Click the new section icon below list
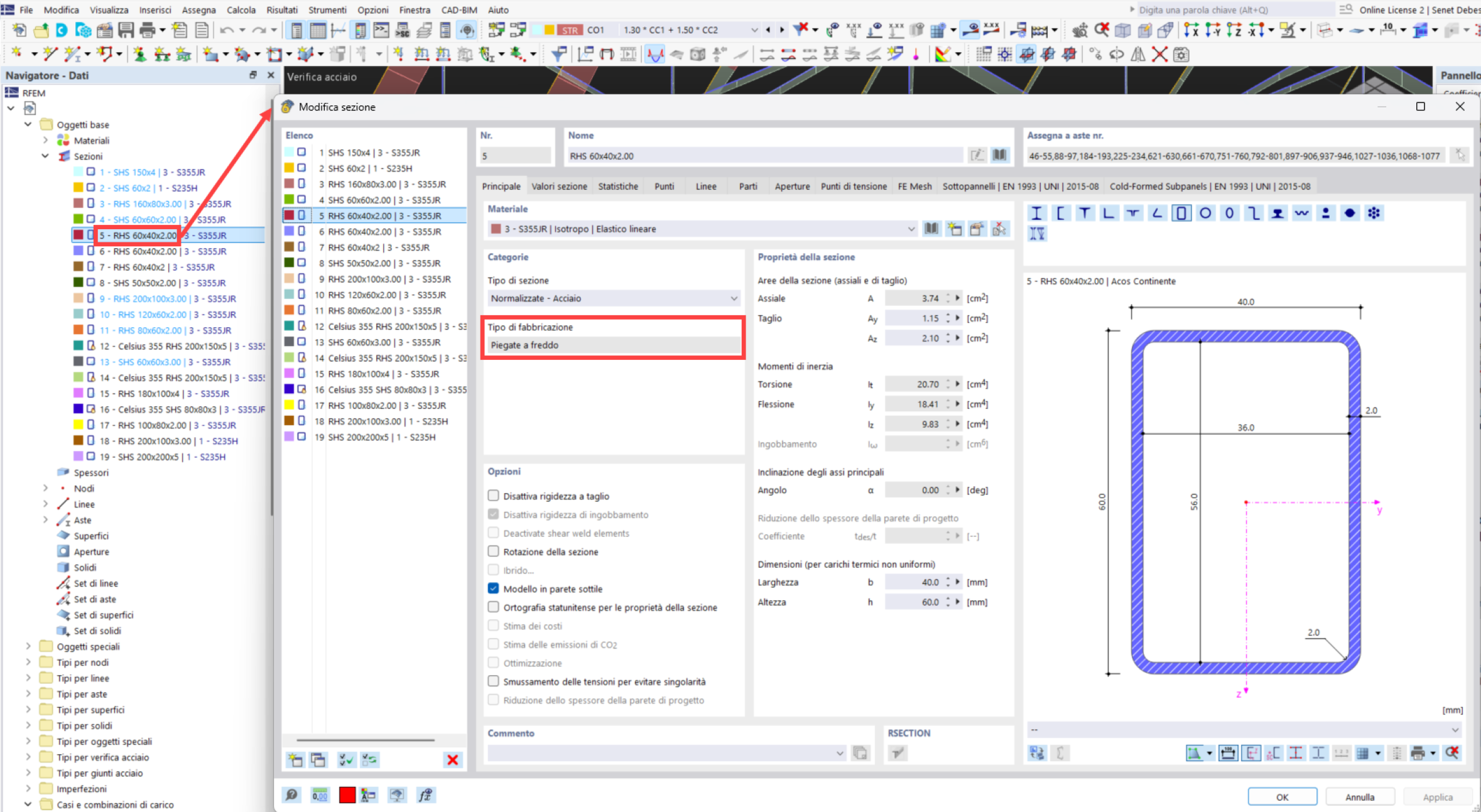1481x812 pixels. (x=295, y=760)
